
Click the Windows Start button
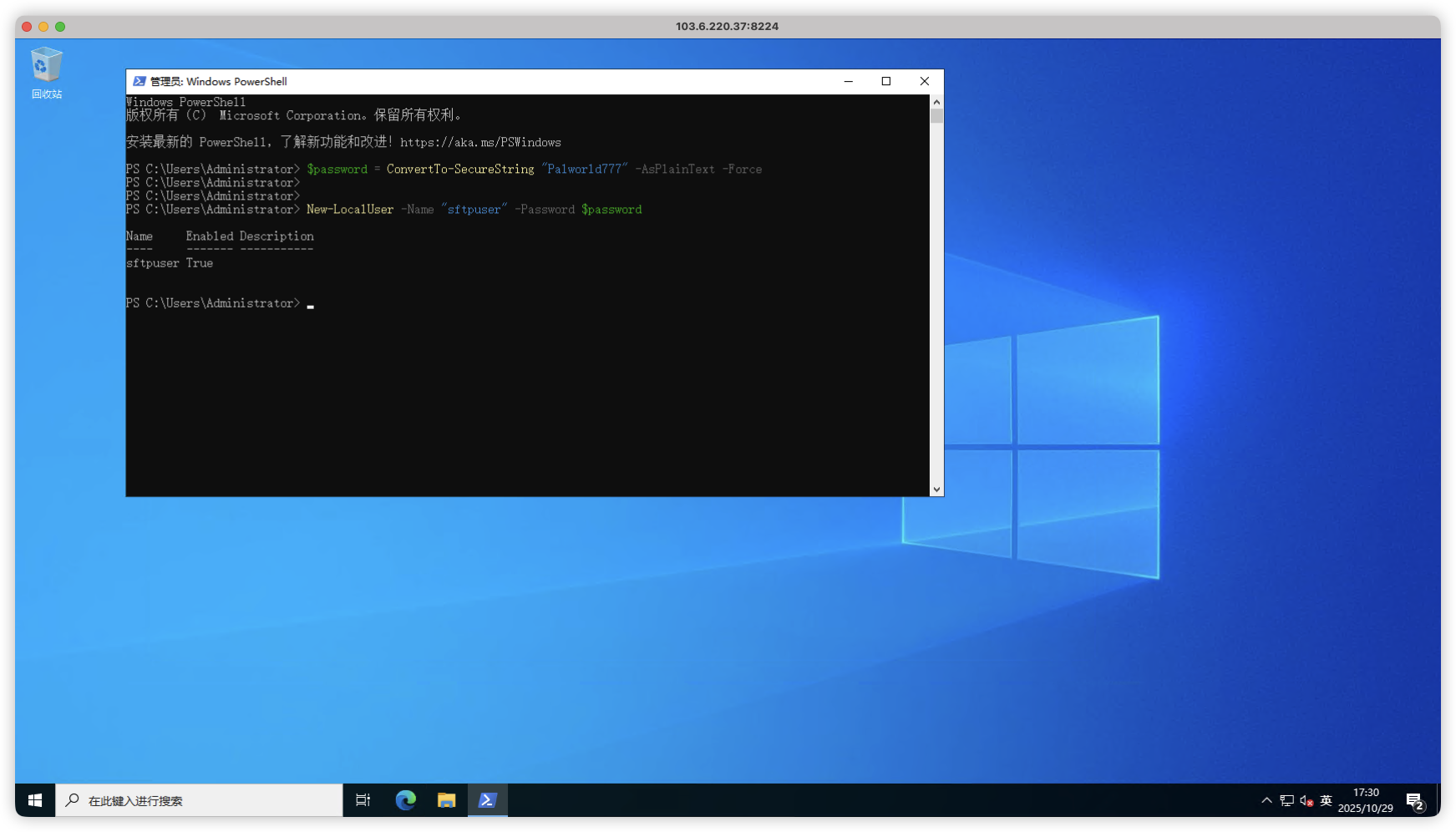35,800
